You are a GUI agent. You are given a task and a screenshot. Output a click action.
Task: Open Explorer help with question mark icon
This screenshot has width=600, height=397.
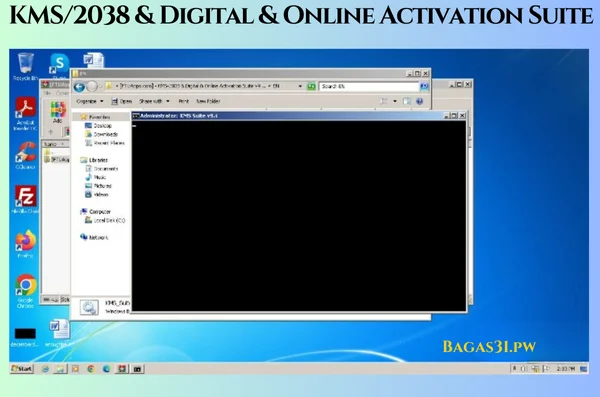tap(419, 101)
